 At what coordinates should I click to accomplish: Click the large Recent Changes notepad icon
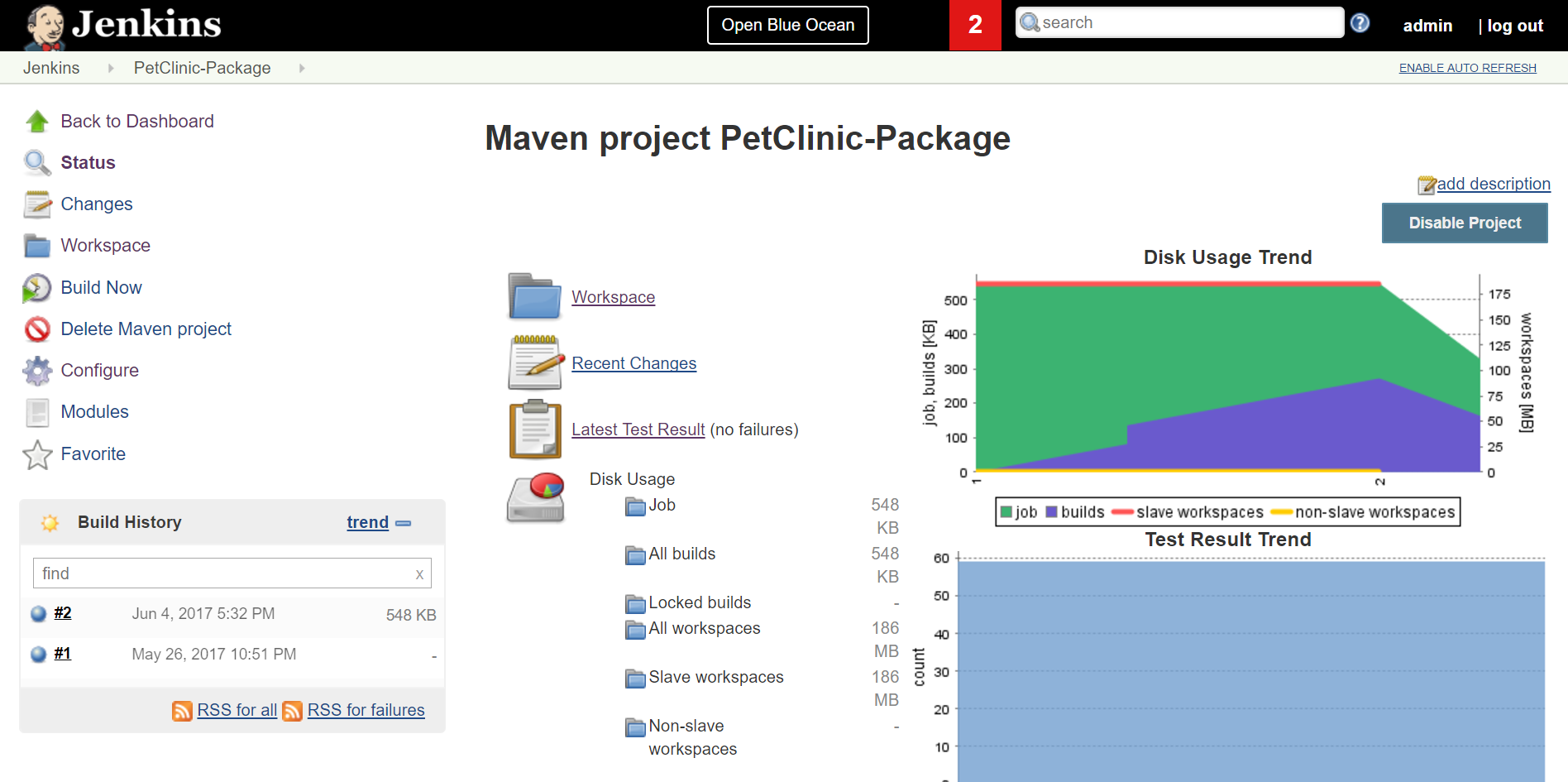tap(536, 362)
